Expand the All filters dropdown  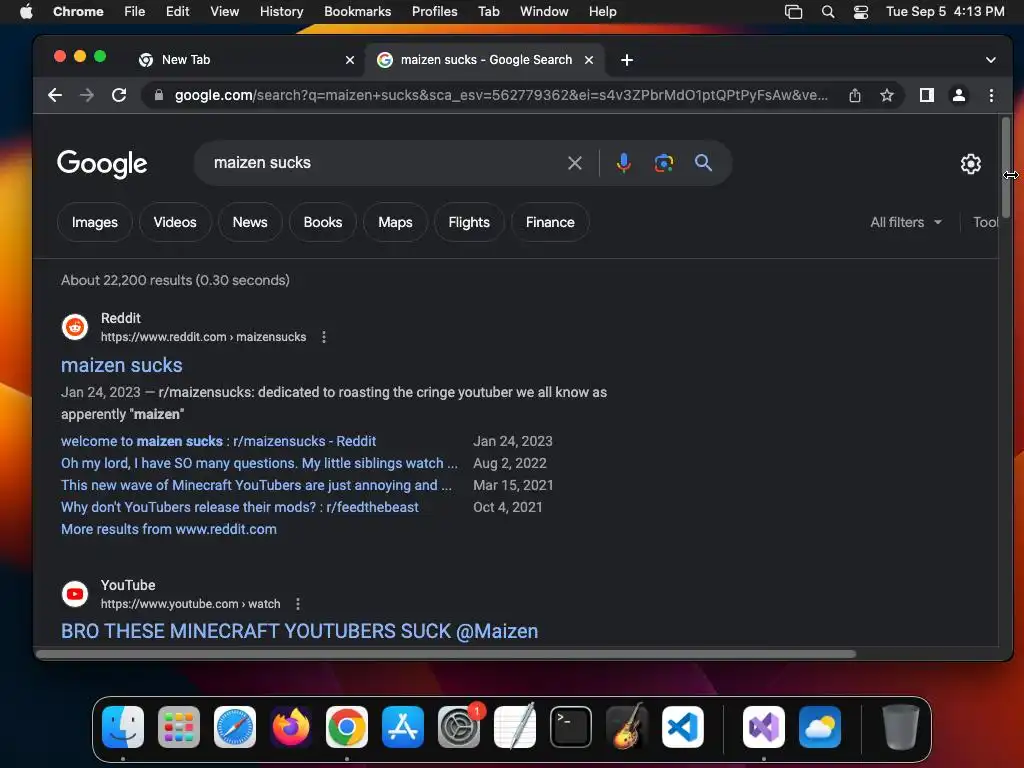906,222
